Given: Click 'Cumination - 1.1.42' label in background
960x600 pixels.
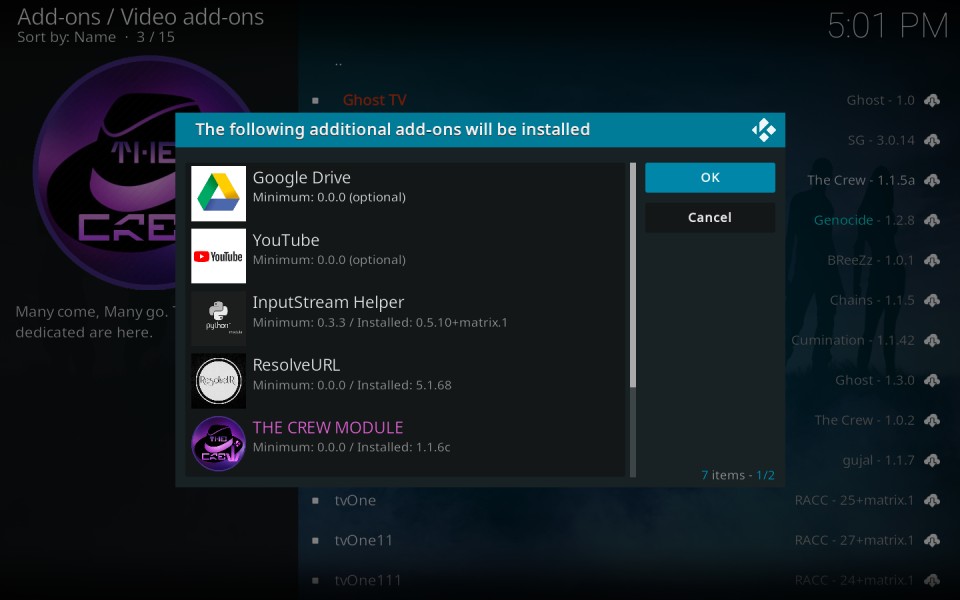Looking at the screenshot, I should click(x=853, y=340).
